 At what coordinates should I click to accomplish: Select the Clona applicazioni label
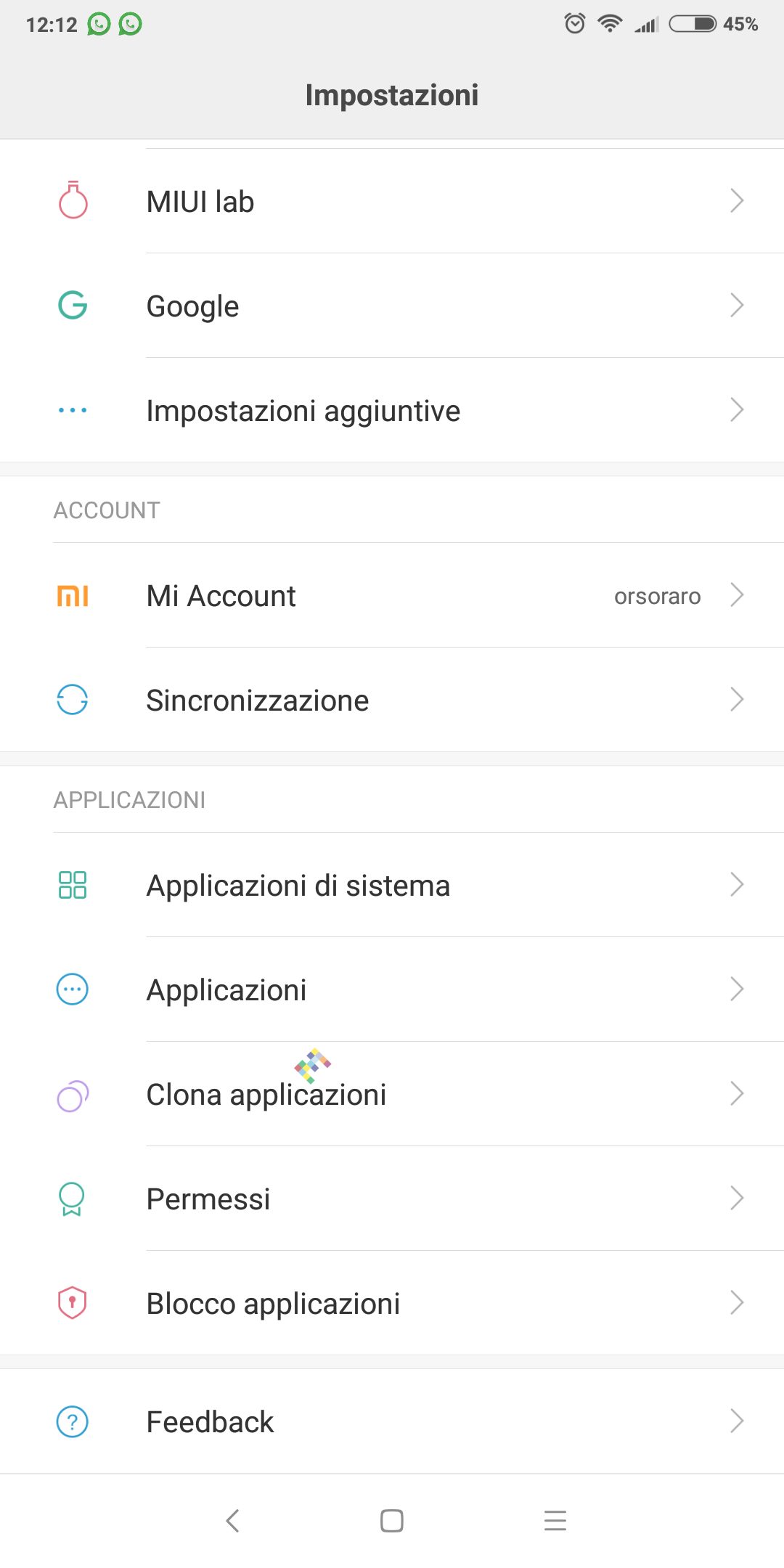(x=266, y=1095)
